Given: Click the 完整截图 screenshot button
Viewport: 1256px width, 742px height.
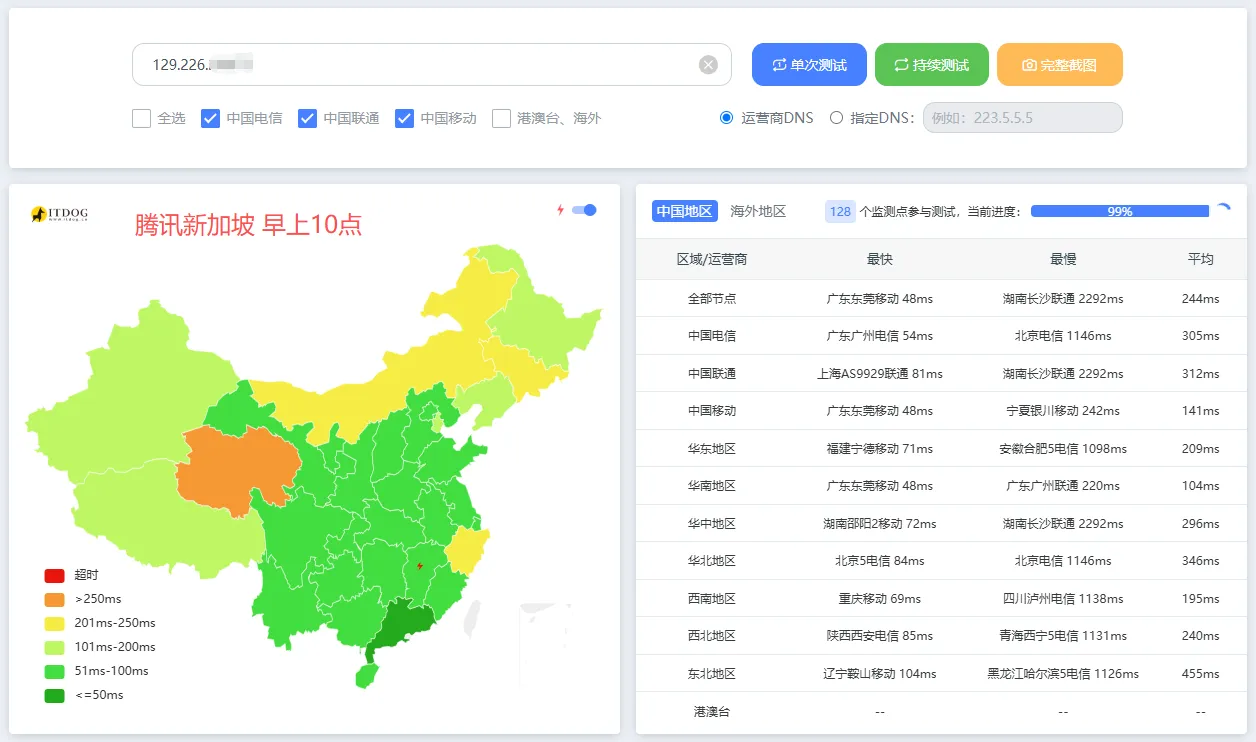Looking at the screenshot, I should pyautogui.click(x=1060, y=65).
